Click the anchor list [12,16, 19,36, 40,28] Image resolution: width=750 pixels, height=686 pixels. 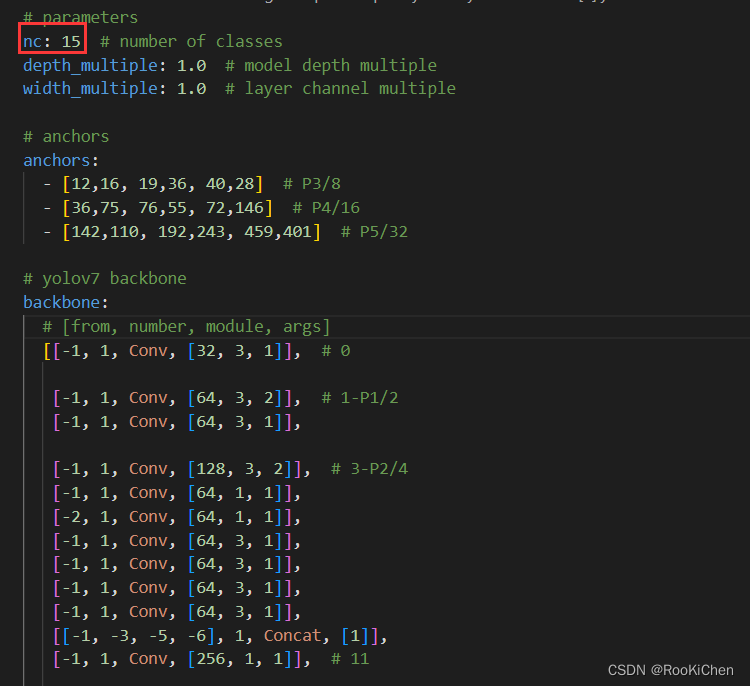click(163, 184)
